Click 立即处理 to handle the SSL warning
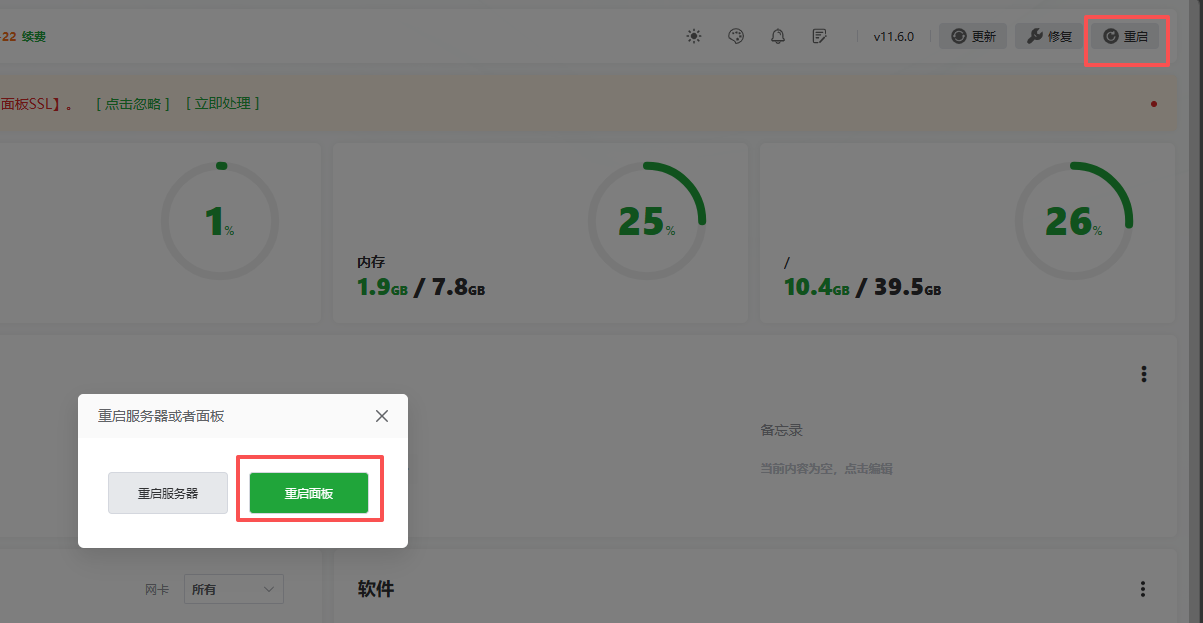The width and height of the screenshot is (1203, 623). 222,103
